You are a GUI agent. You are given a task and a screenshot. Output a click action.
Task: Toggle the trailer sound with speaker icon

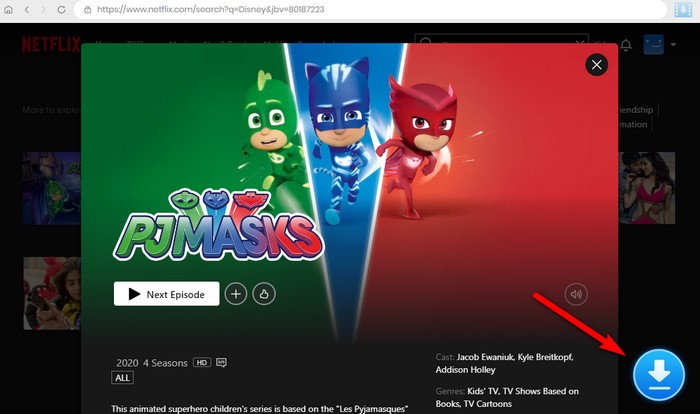[576, 294]
